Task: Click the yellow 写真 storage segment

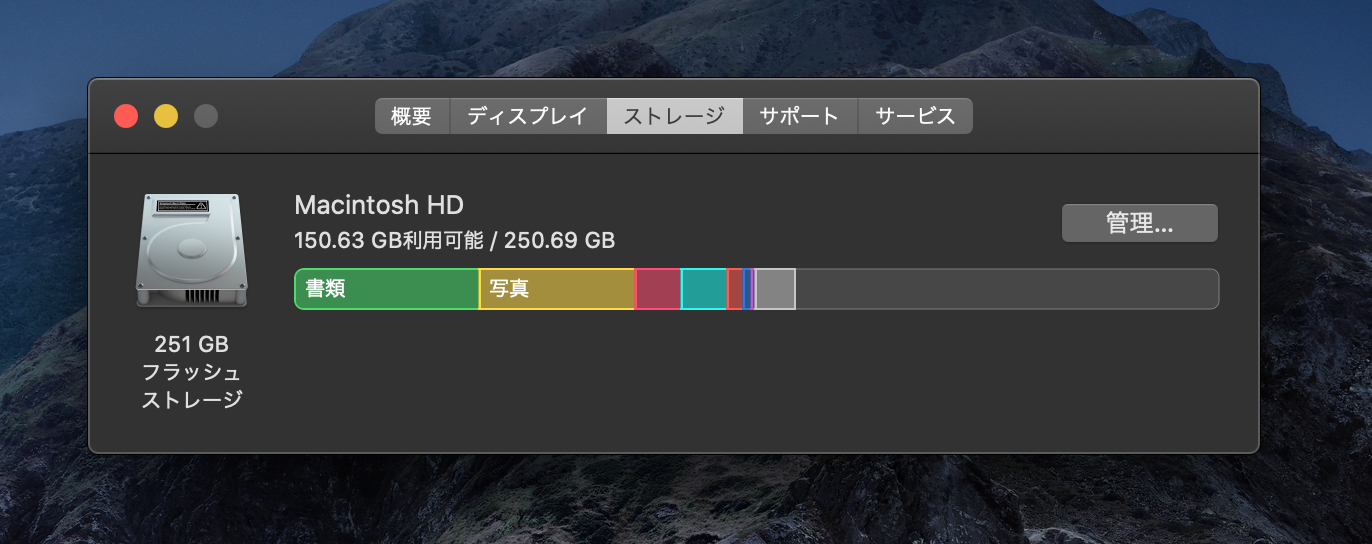Action: [x=556, y=289]
